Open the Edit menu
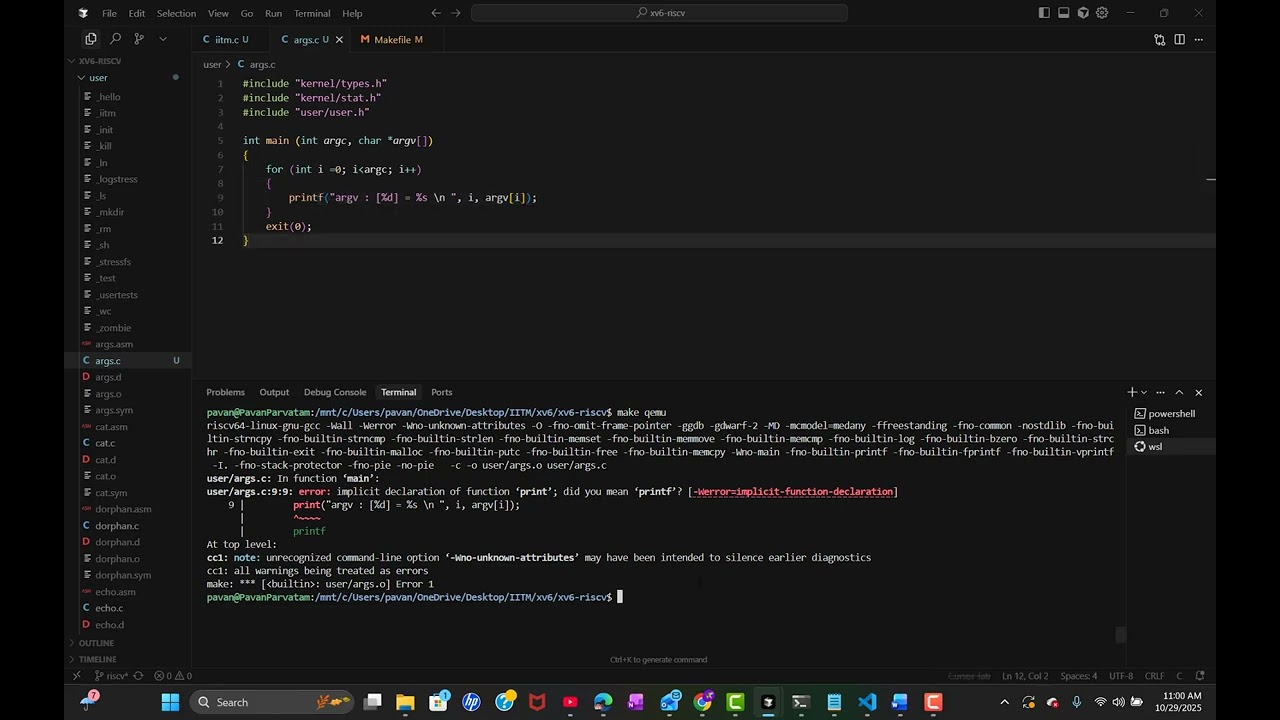The width and height of the screenshot is (1280, 720). coord(137,13)
